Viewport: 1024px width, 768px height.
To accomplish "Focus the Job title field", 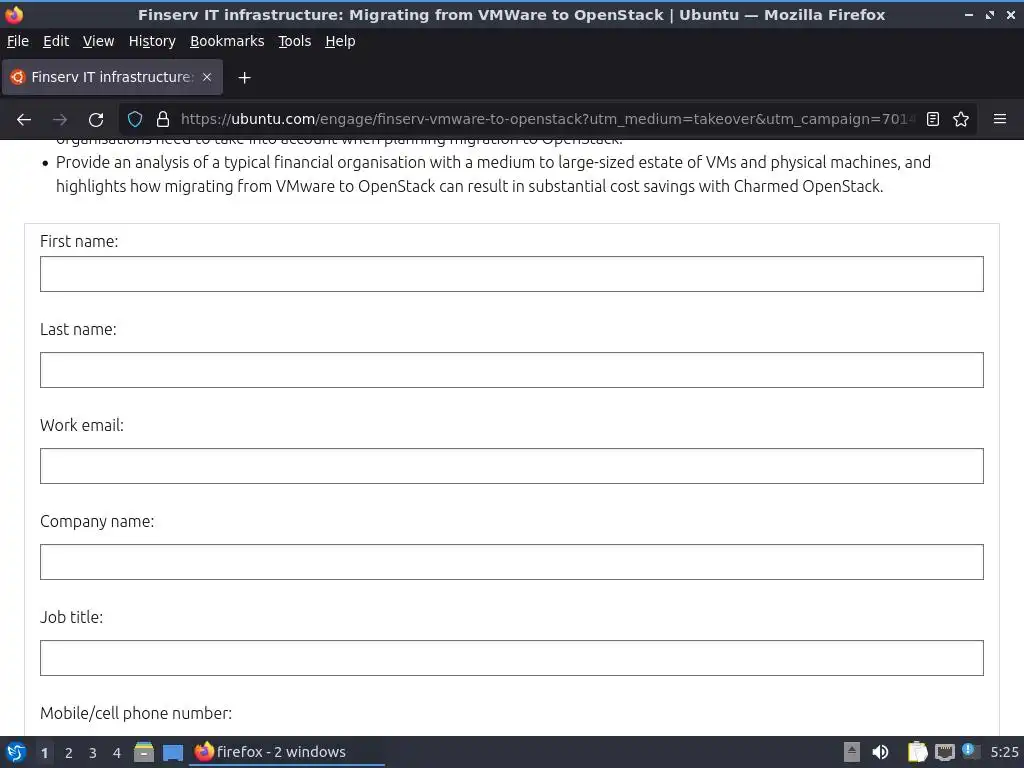I will 511,658.
